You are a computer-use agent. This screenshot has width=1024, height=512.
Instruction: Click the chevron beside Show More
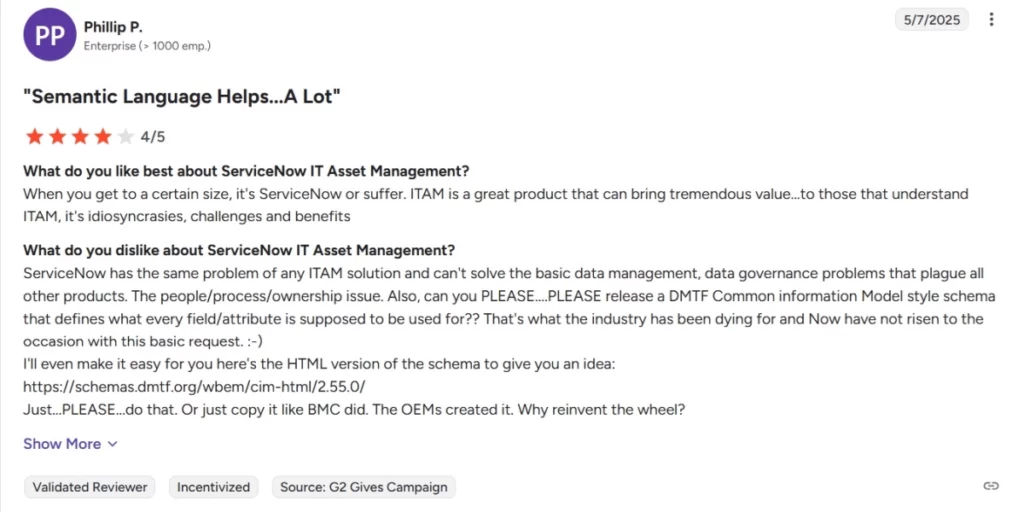click(112, 444)
